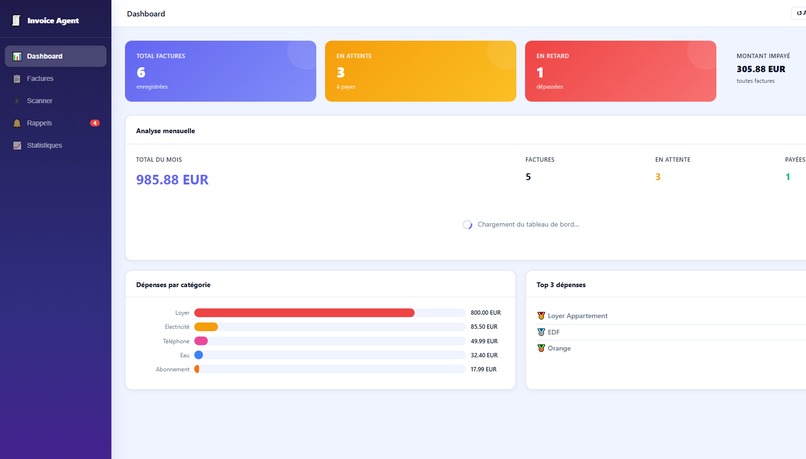Click the orange Abonnement expense bar
This screenshot has height=459, width=806.
pyautogui.click(x=197, y=369)
